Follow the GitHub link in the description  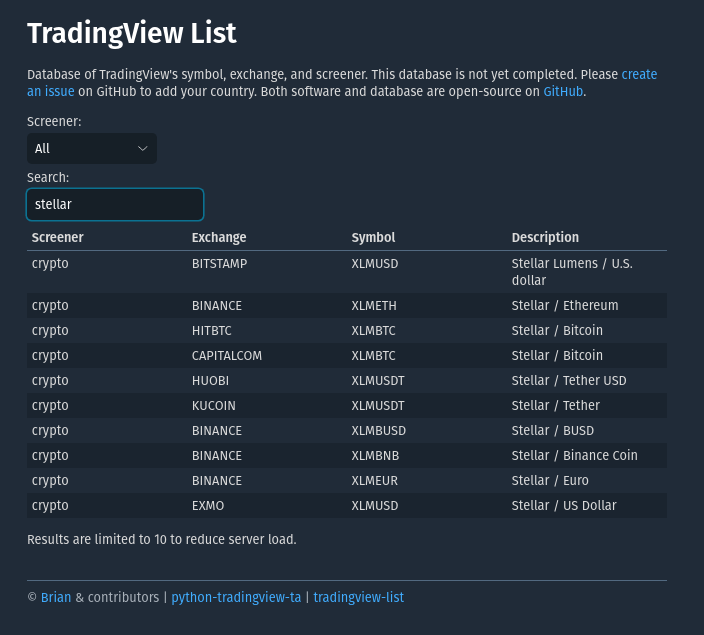click(563, 92)
